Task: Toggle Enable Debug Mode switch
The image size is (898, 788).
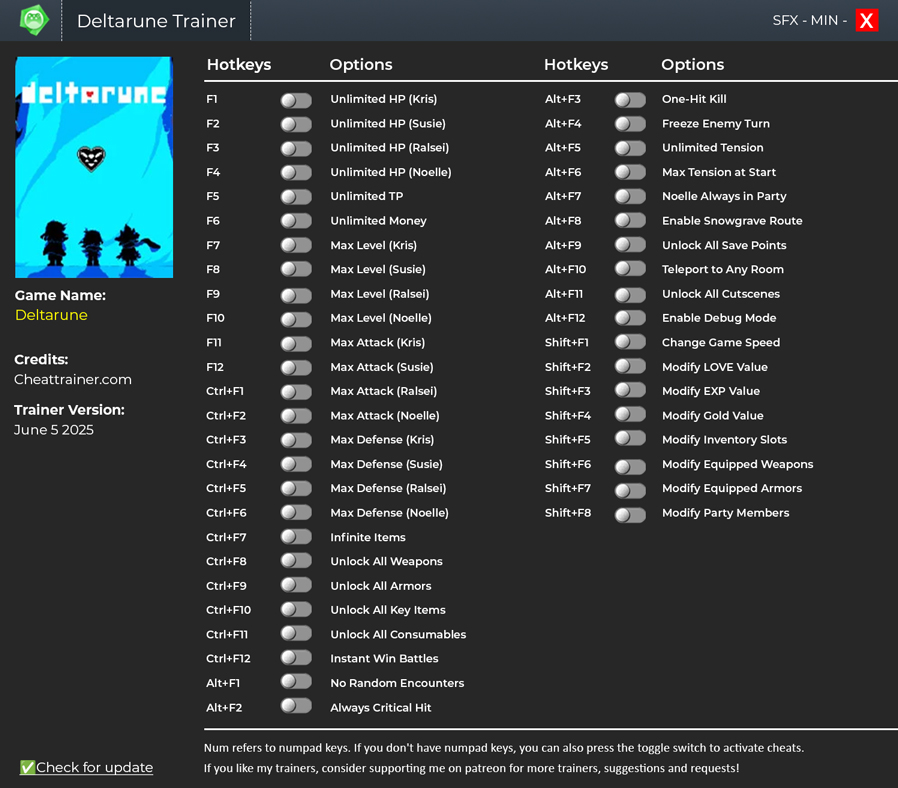Action: (630, 318)
